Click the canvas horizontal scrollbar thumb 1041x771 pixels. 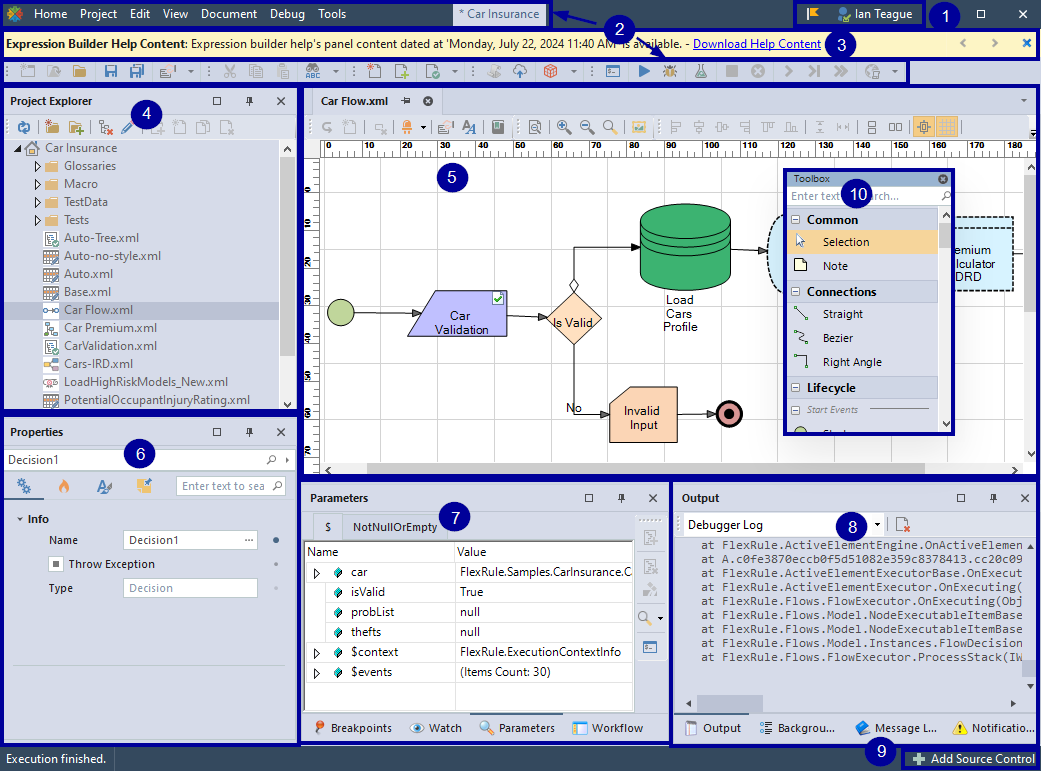(x=645, y=469)
